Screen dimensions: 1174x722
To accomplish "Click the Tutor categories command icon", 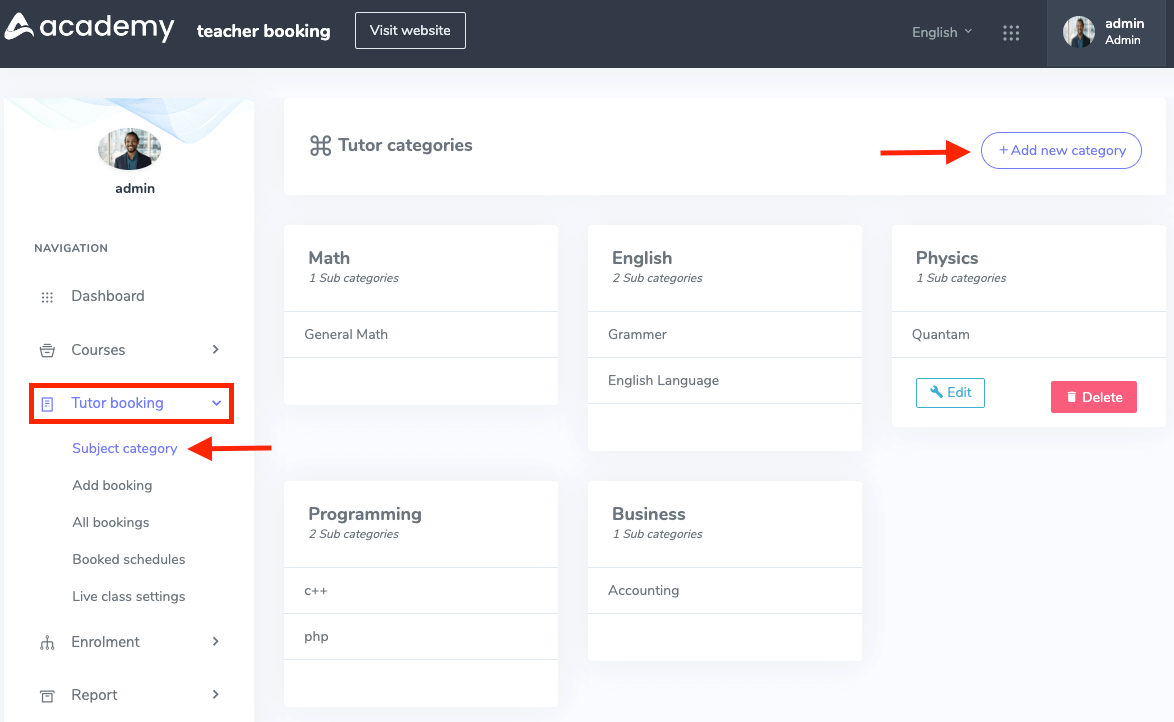I will (320, 145).
